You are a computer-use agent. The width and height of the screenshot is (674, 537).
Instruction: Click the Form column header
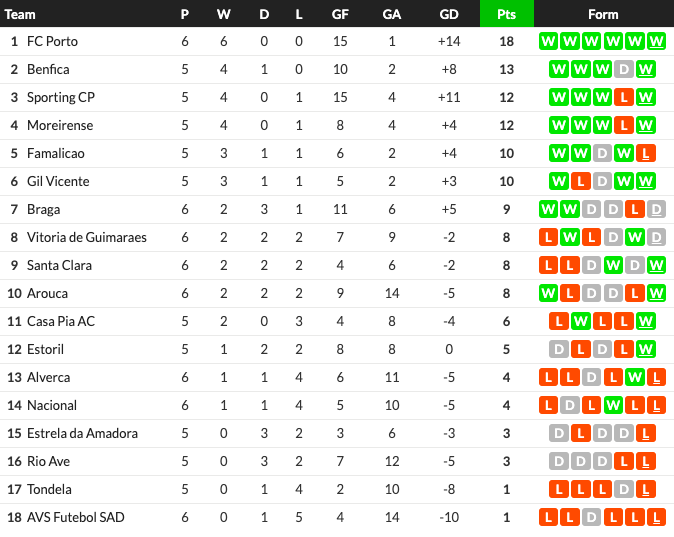603,14
